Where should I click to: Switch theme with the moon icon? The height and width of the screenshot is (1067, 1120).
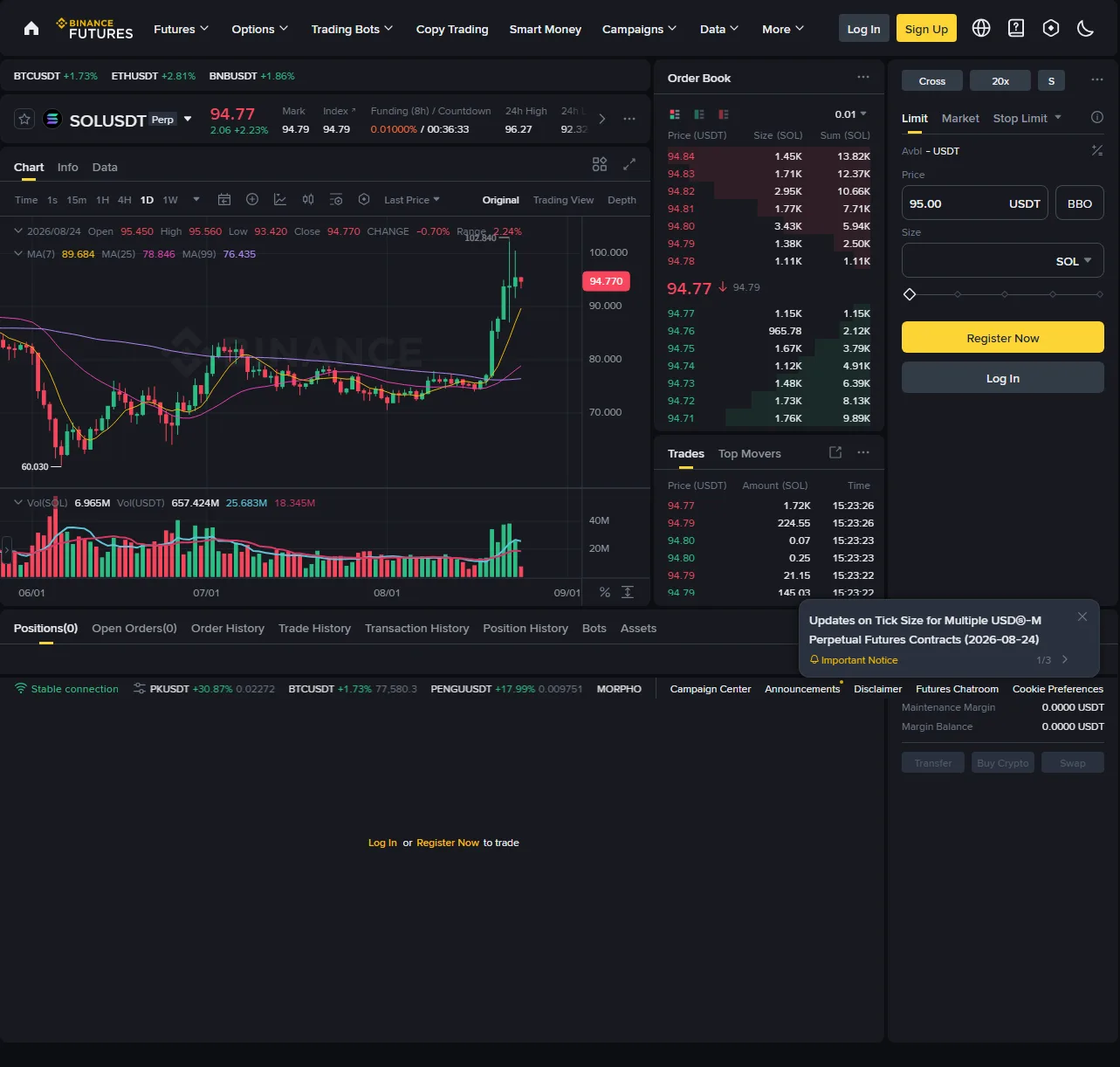tap(1086, 28)
